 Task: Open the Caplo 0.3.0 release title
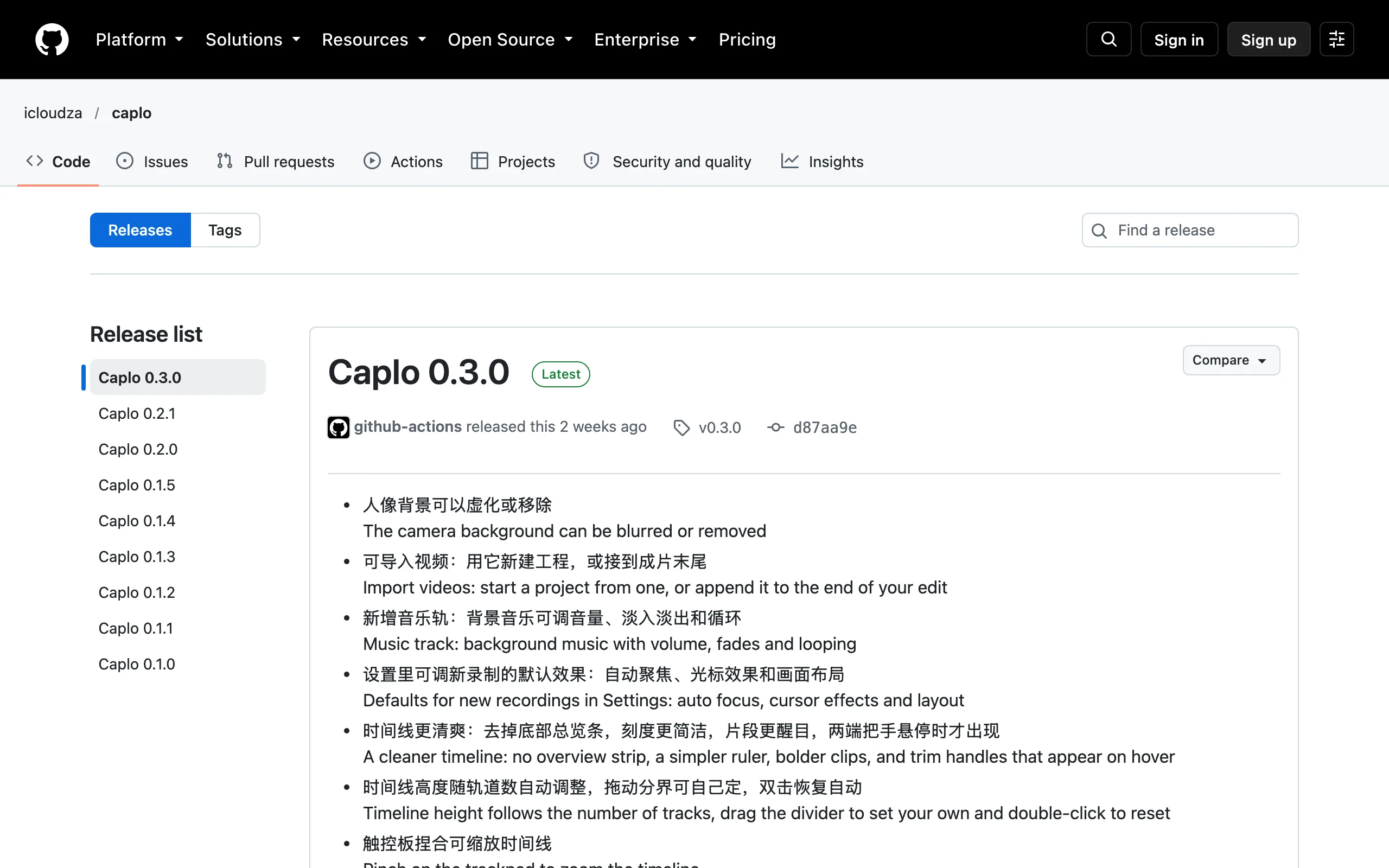point(418,372)
